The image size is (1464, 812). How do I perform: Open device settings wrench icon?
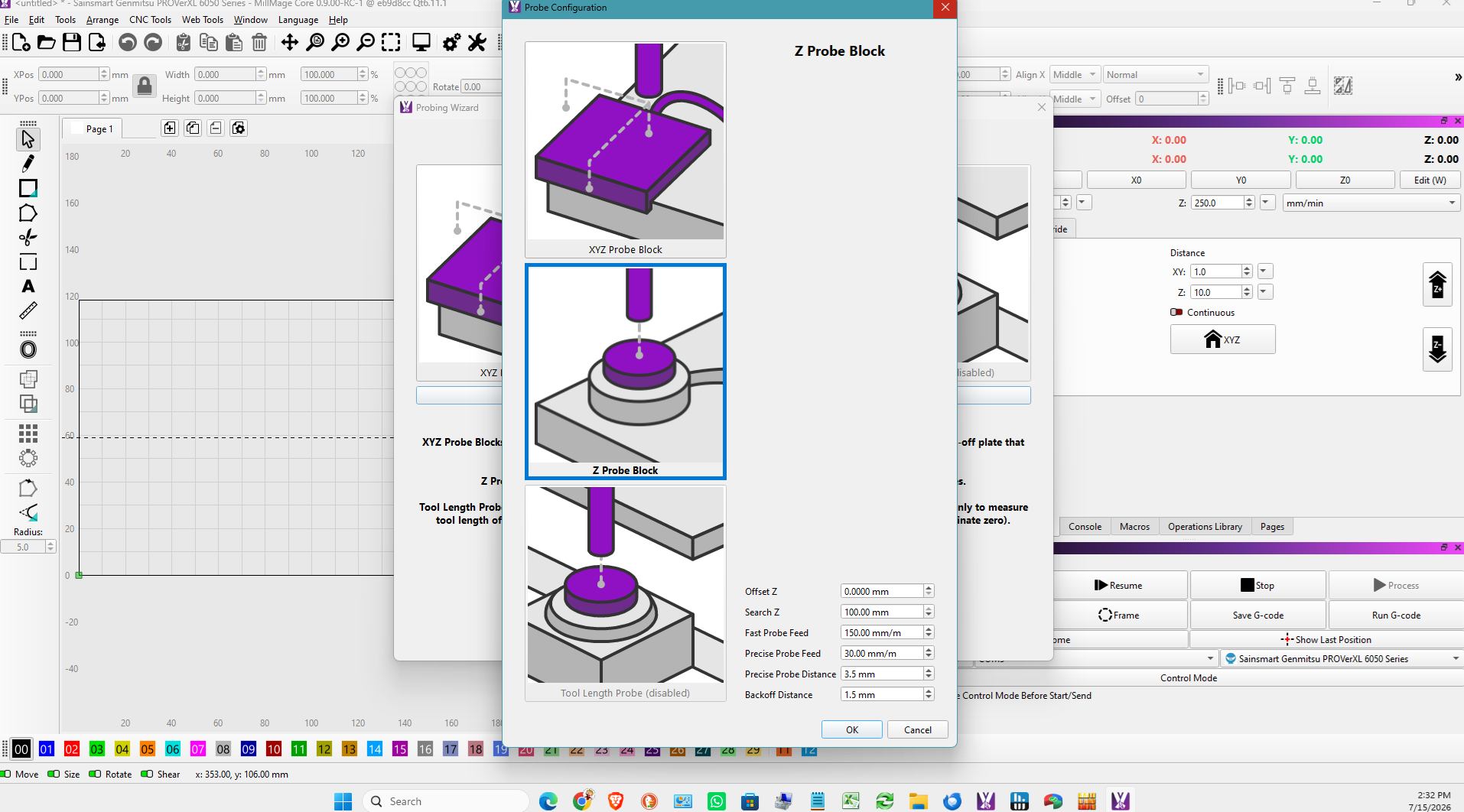[x=477, y=43]
